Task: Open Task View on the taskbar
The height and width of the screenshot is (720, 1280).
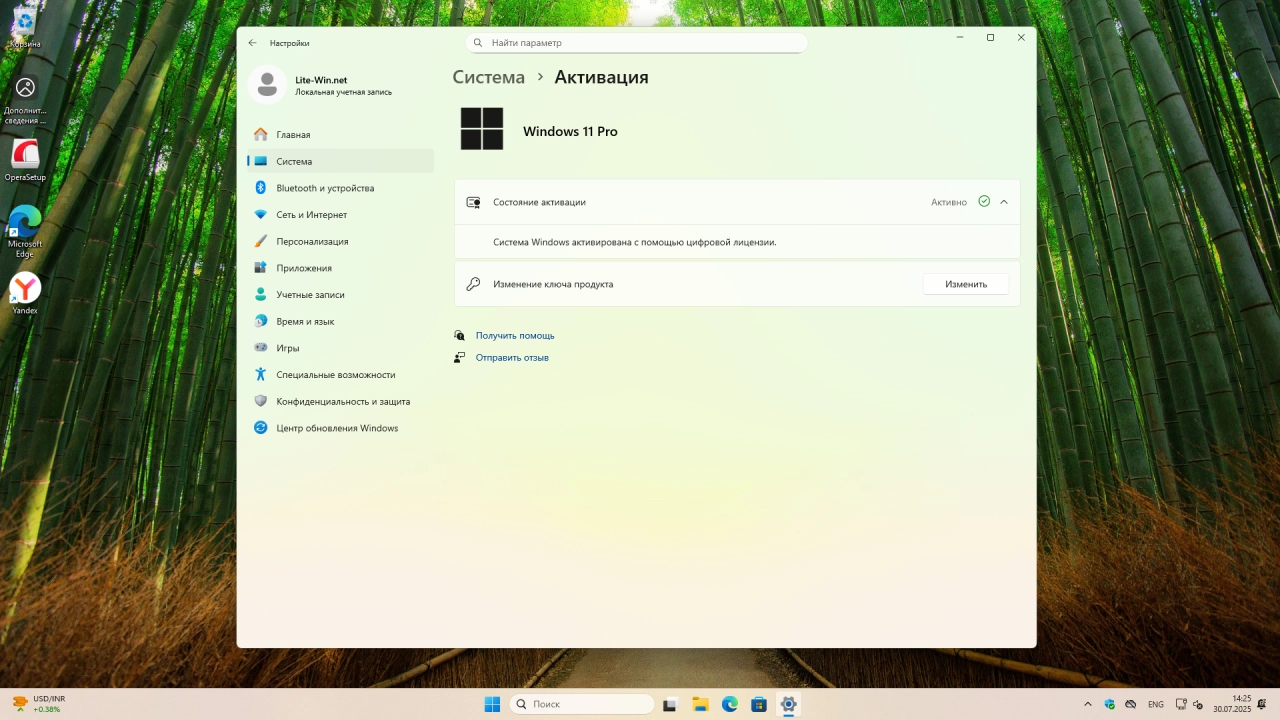Action: coord(670,704)
